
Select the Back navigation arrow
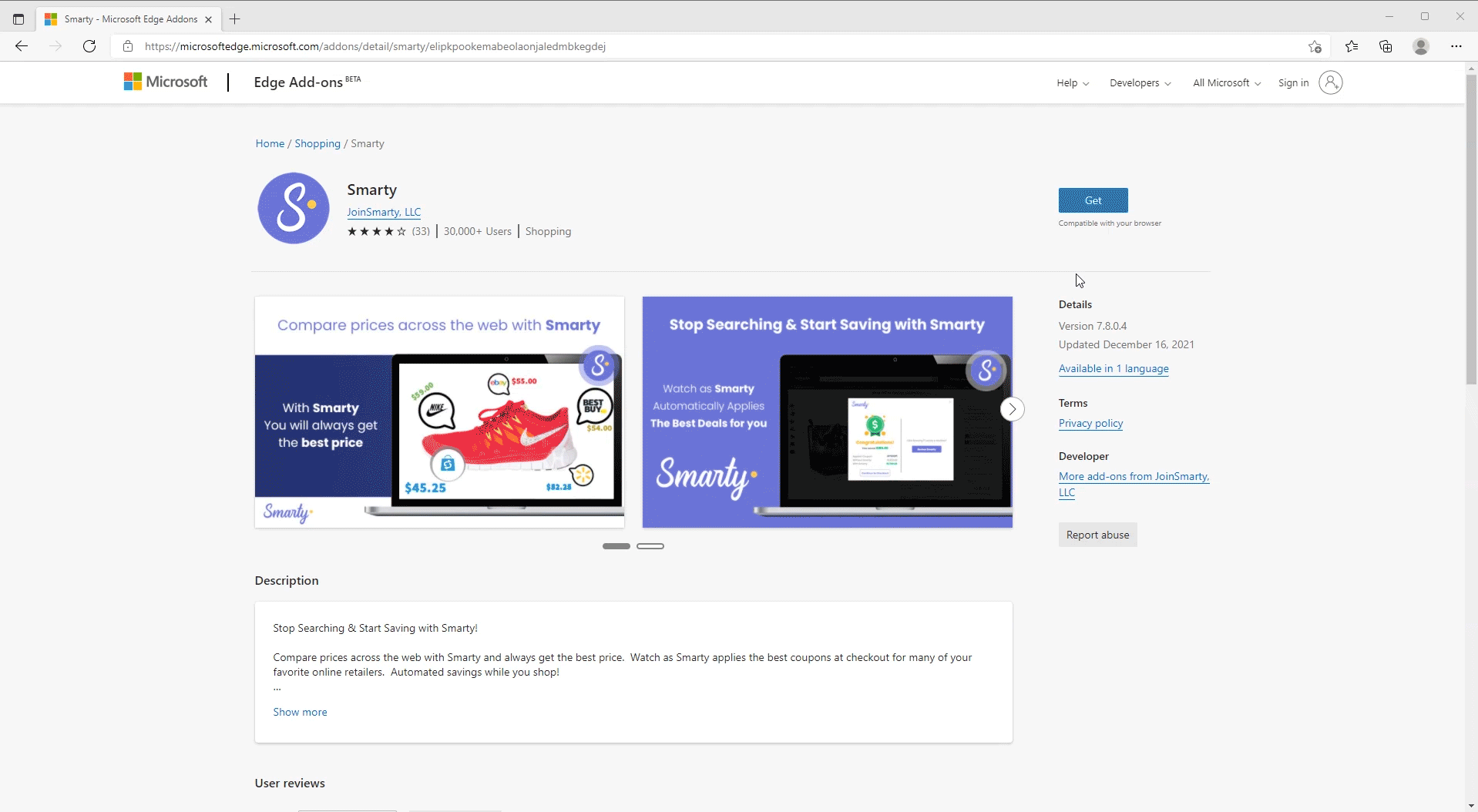(x=22, y=45)
